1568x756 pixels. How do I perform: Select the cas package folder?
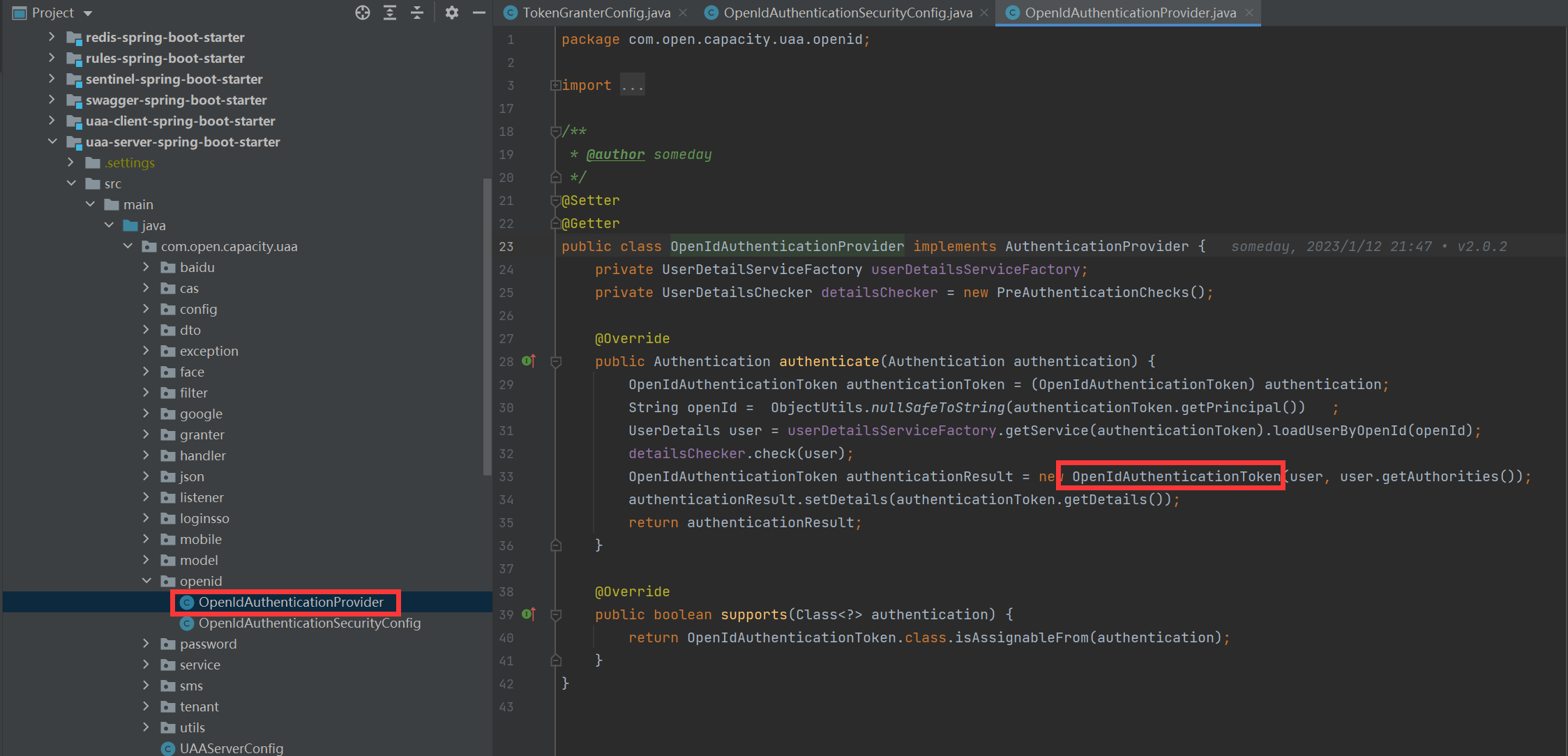click(x=189, y=288)
